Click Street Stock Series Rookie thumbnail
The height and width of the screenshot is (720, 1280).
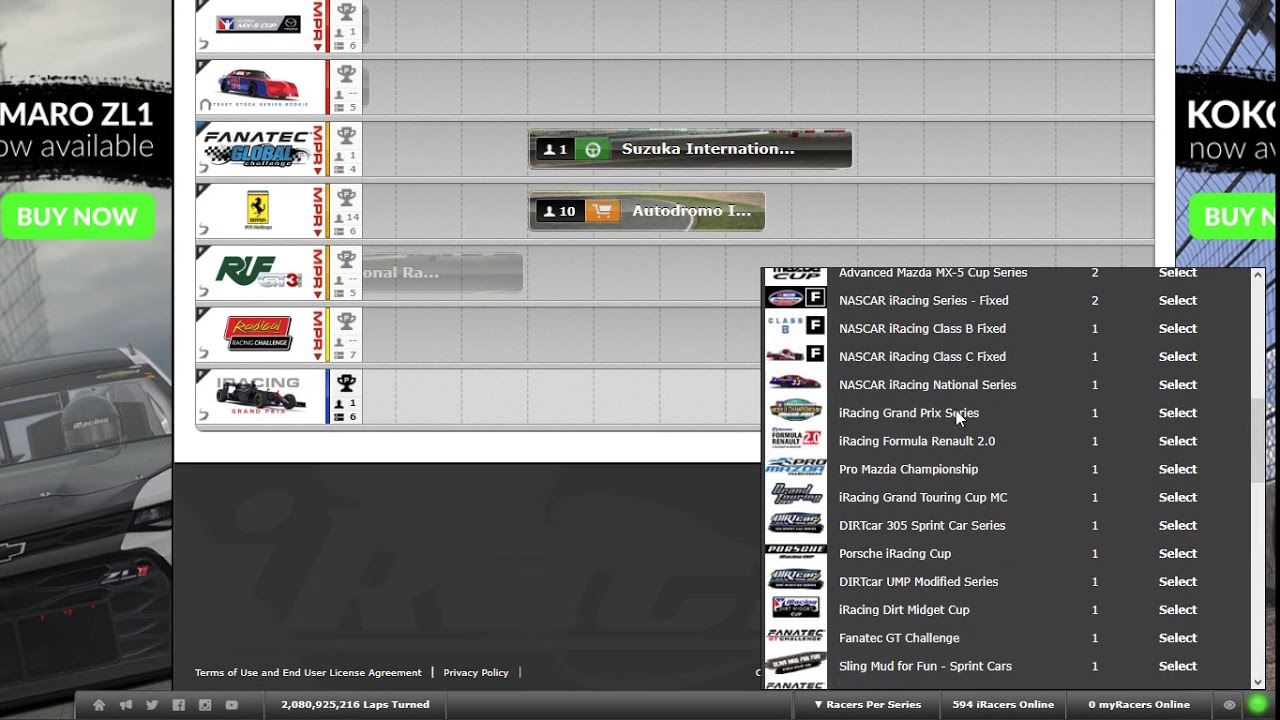coord(261,87)
